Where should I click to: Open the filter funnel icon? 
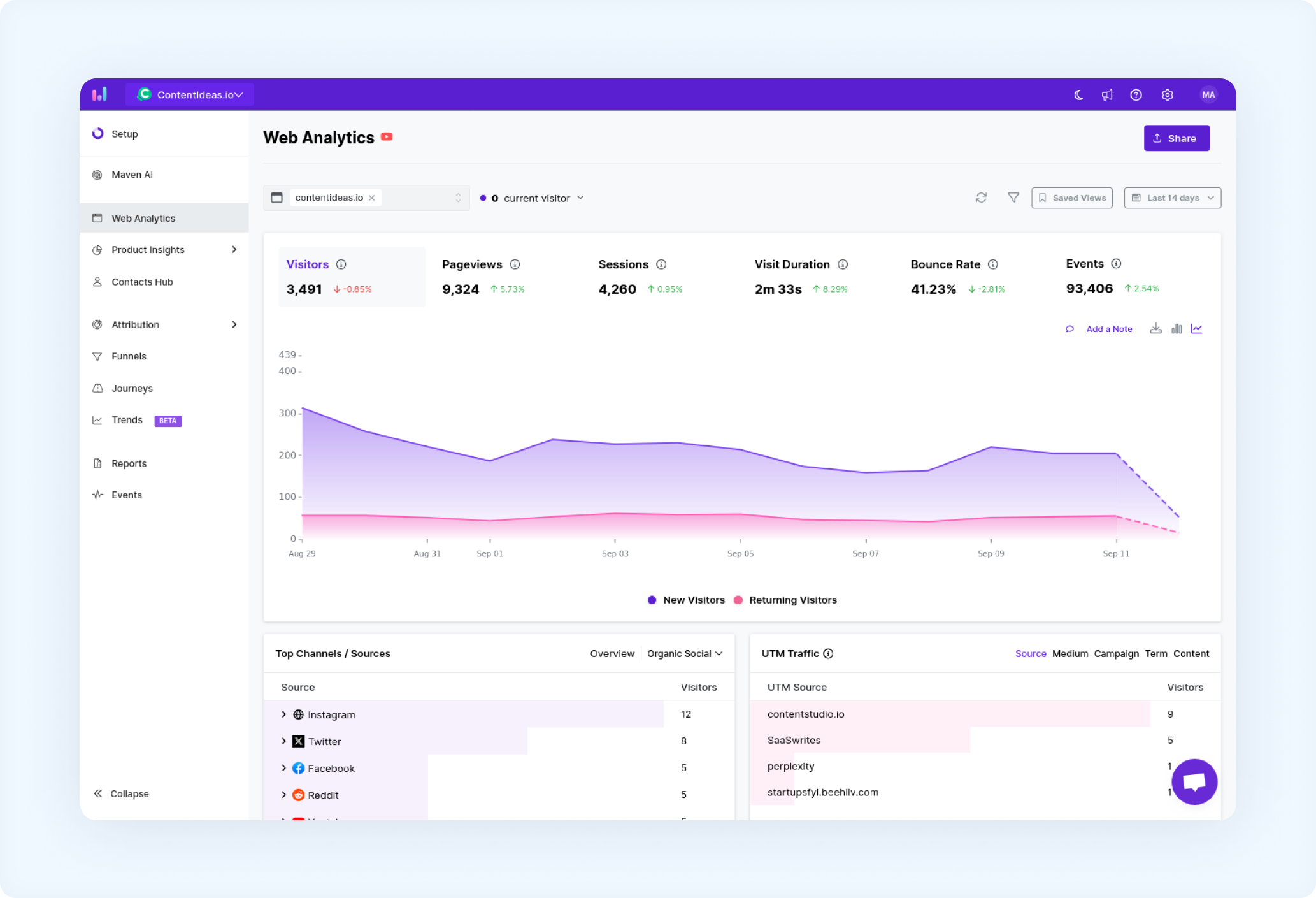(x=1013, y=198)
